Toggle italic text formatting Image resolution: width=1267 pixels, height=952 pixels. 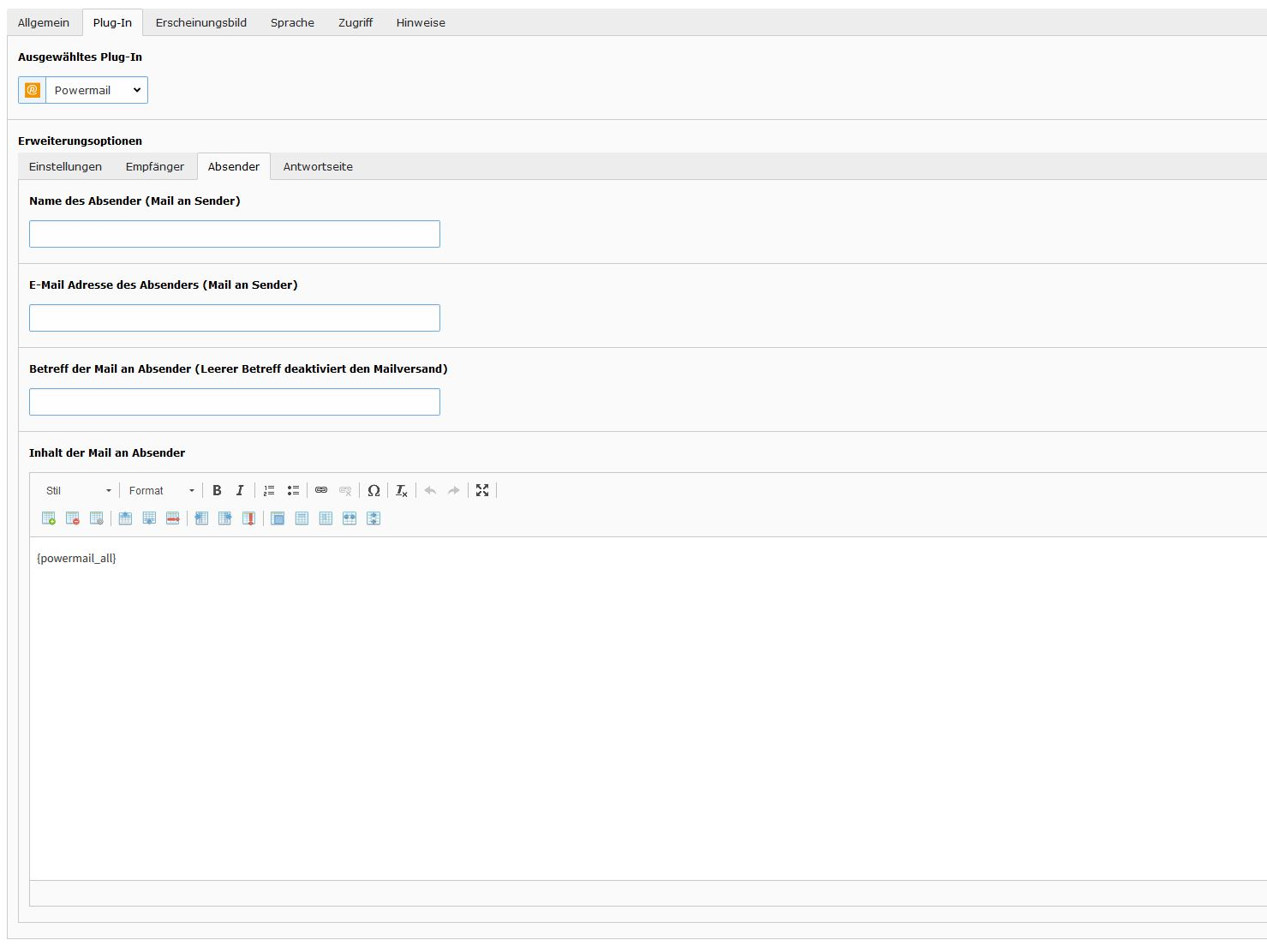click(240, 490)
